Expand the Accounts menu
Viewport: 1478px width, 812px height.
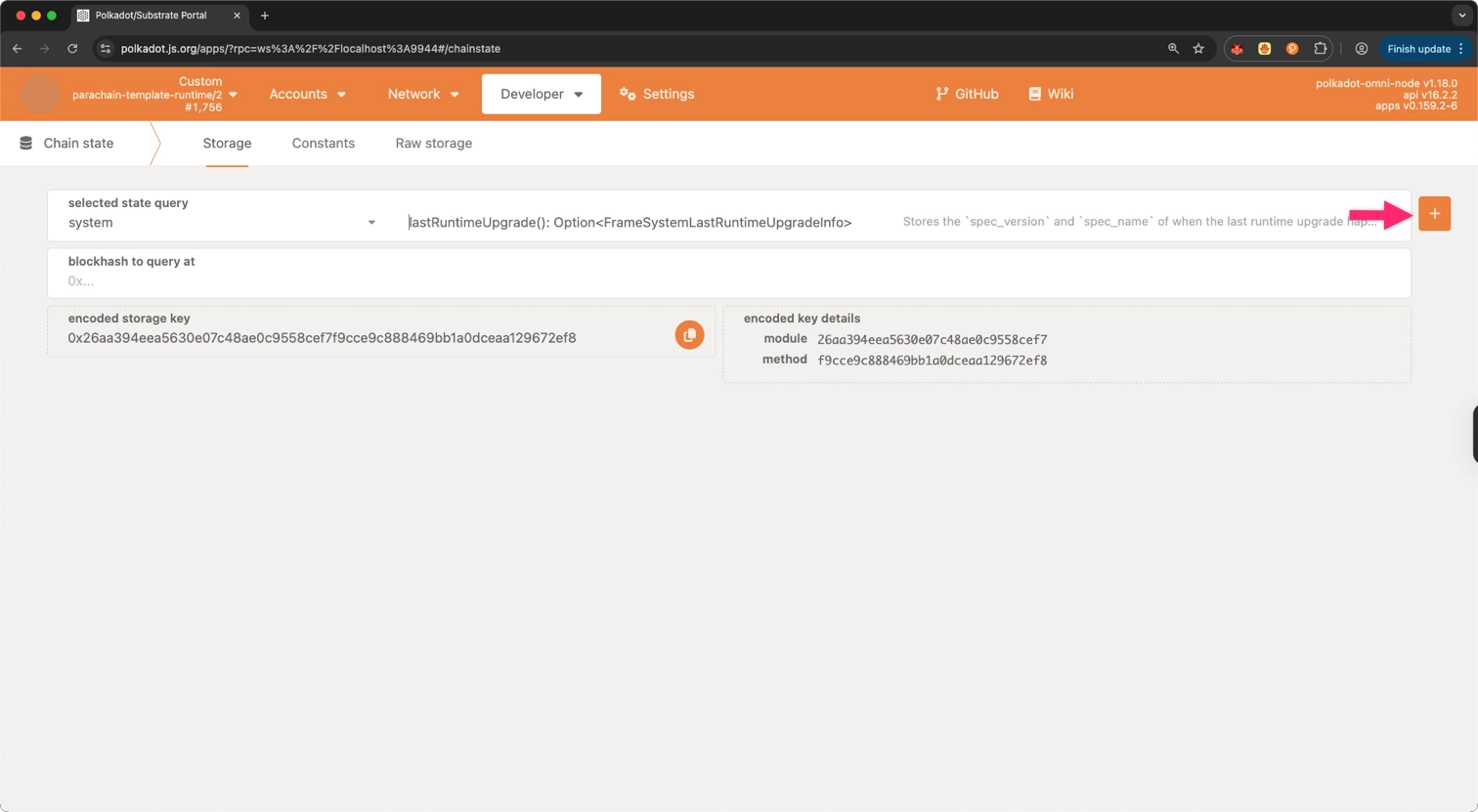(308, 94)
